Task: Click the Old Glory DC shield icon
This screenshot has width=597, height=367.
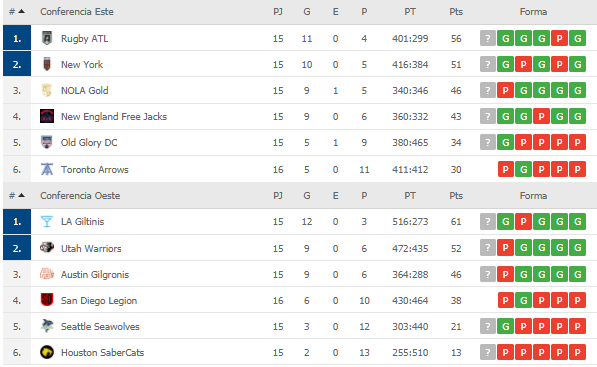Action: (x=47, y=142)
